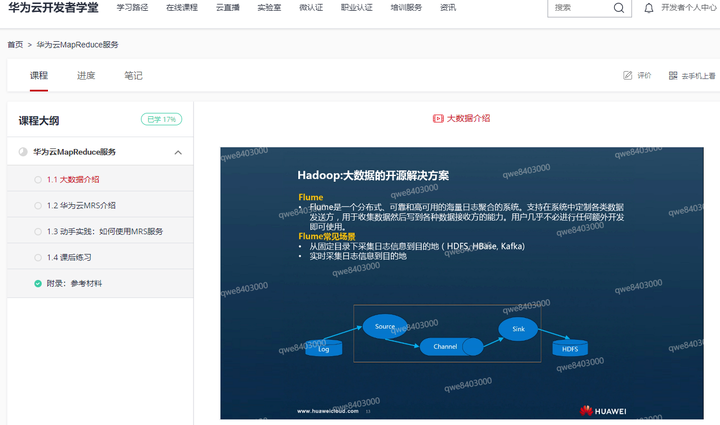Click the Huawei logo on slide

point(602,411)
